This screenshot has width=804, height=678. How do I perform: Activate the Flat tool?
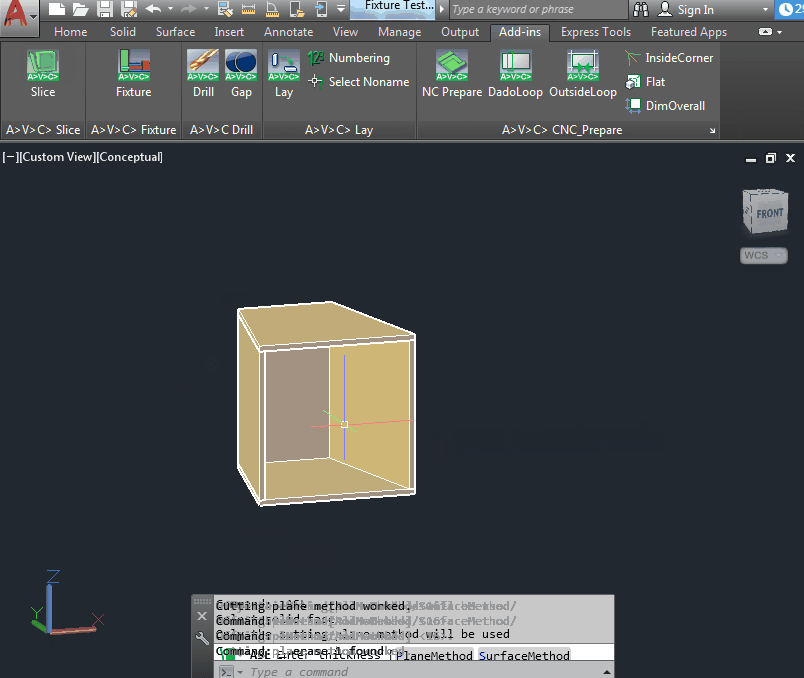(645, 82)
